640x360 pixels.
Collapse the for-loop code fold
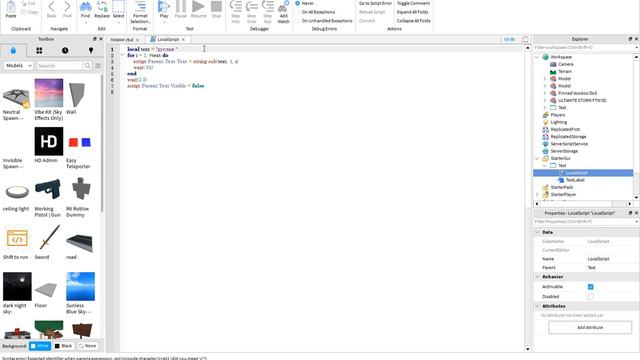(x=122, y=55)
